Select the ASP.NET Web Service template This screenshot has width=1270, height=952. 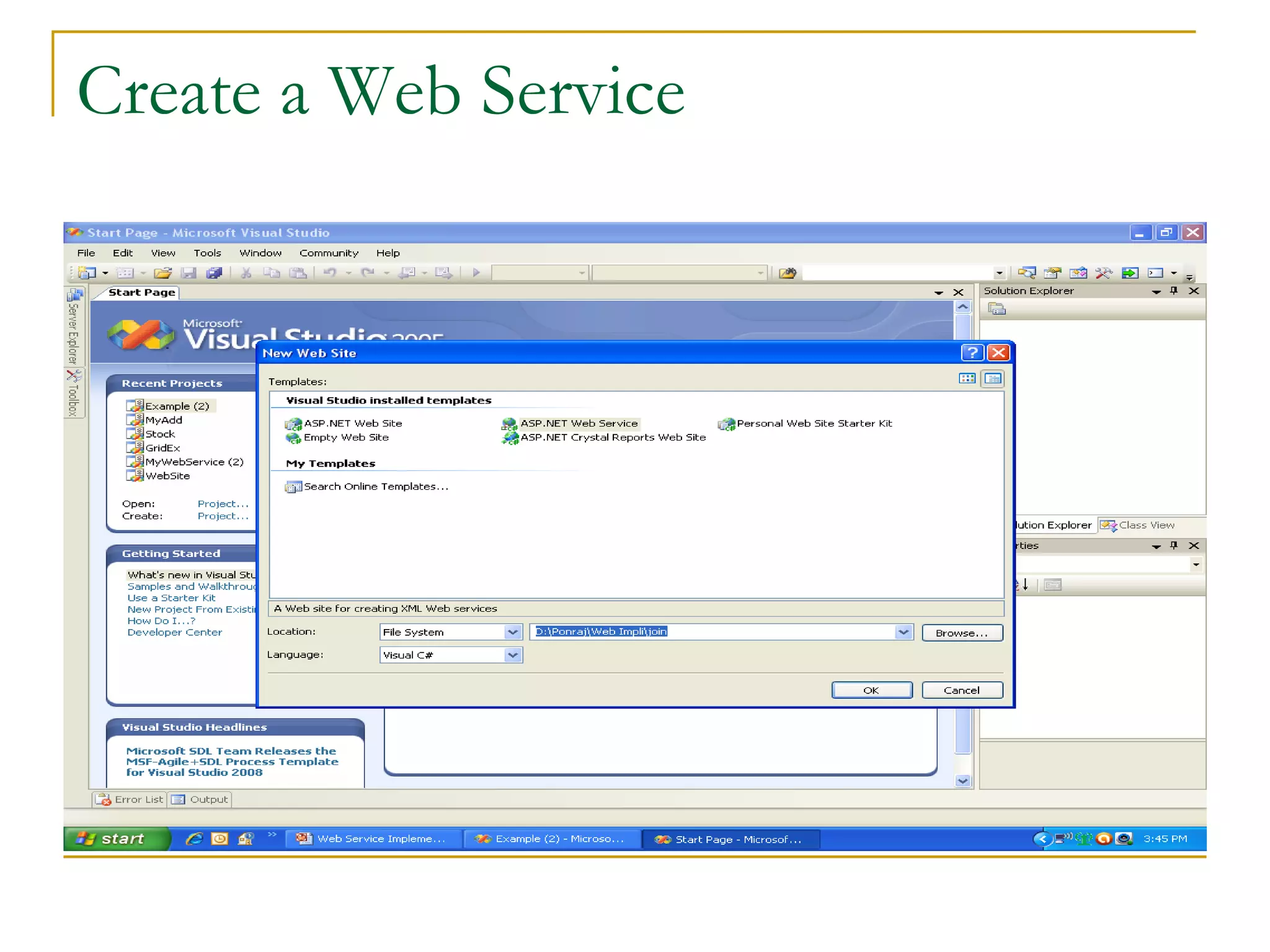[x=570, y=423]
